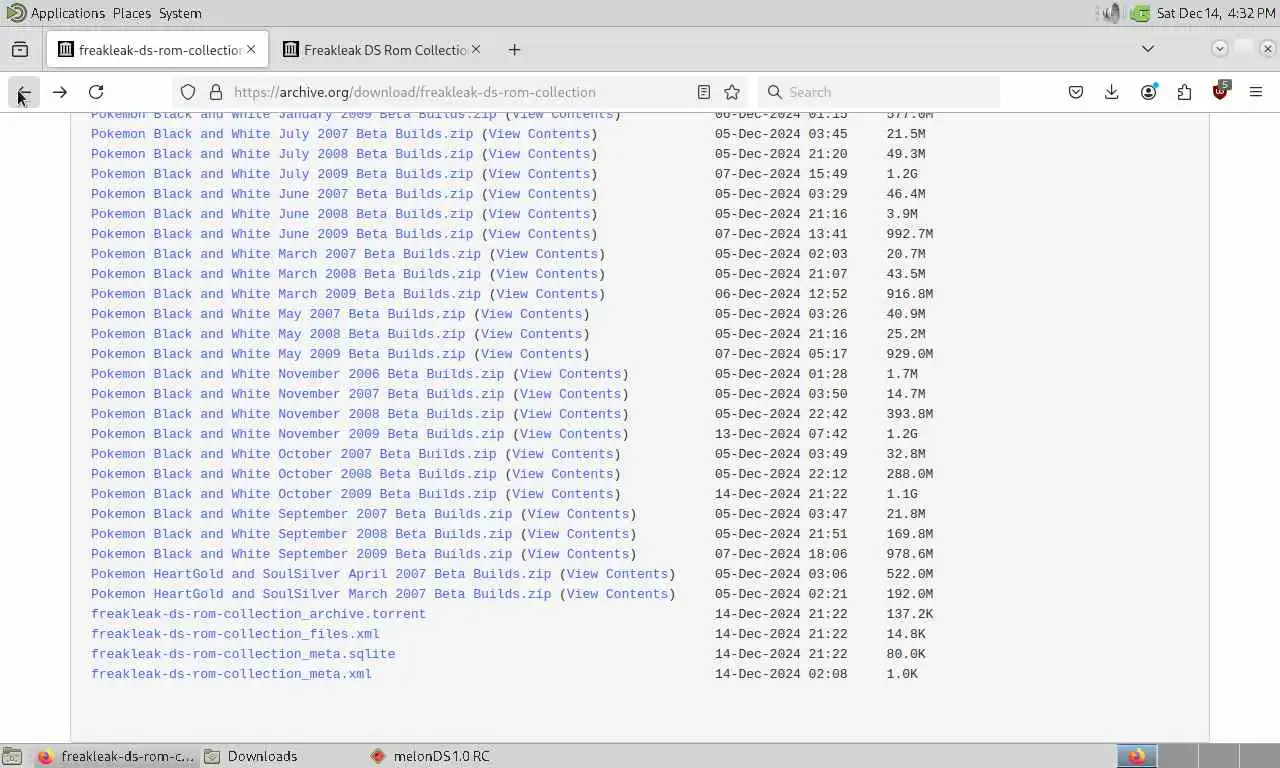This screenshot has width=1280, height=768.
Task: Click the uBlock Origin extension icon
Action: point(1220,92)
